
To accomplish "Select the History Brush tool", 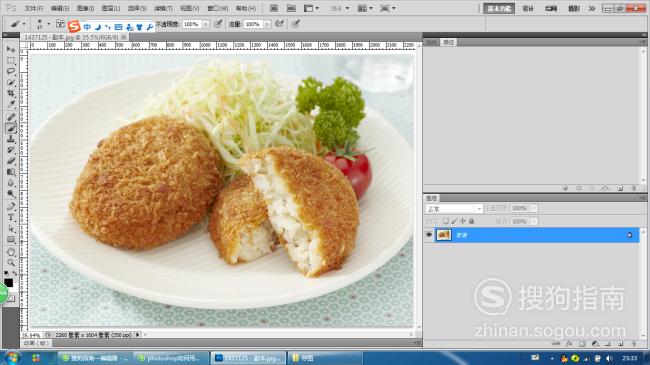I will pos(11,150).
